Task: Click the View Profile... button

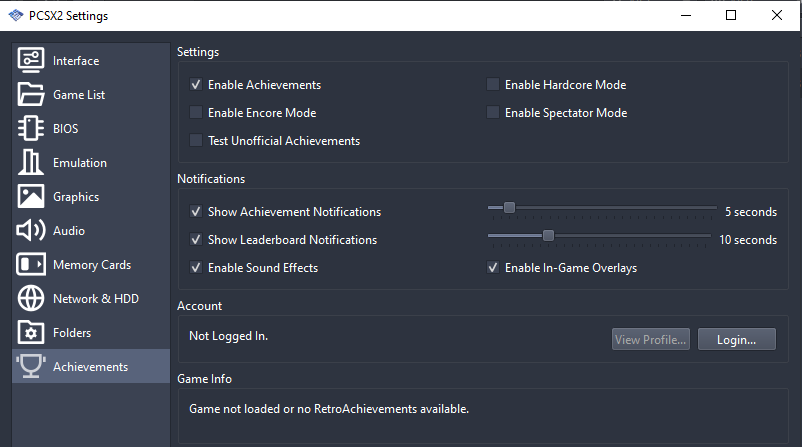Action: 651,340
